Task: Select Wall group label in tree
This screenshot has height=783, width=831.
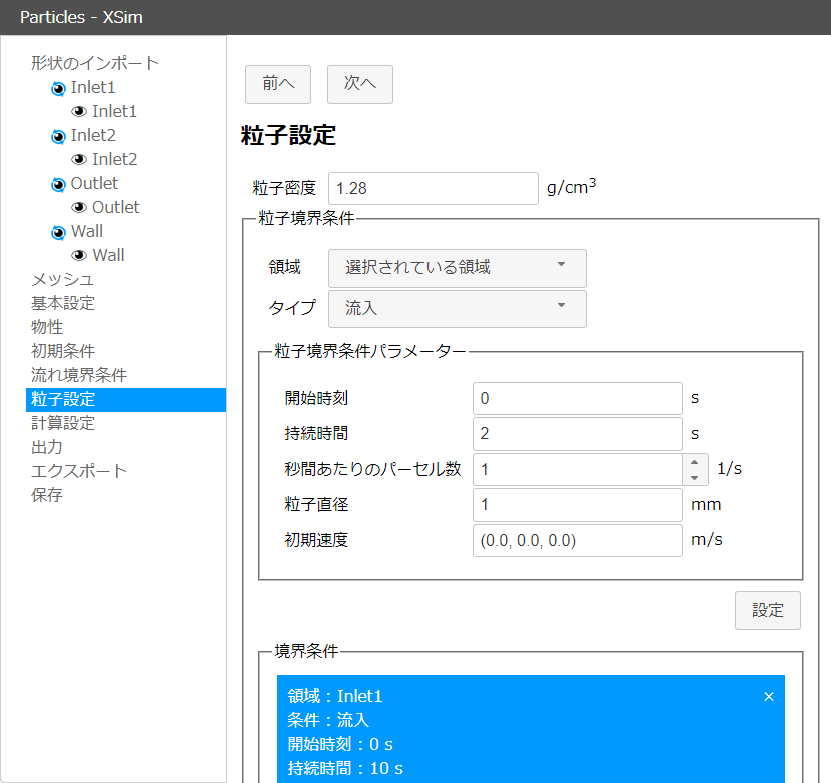Action: pos(87,232)
